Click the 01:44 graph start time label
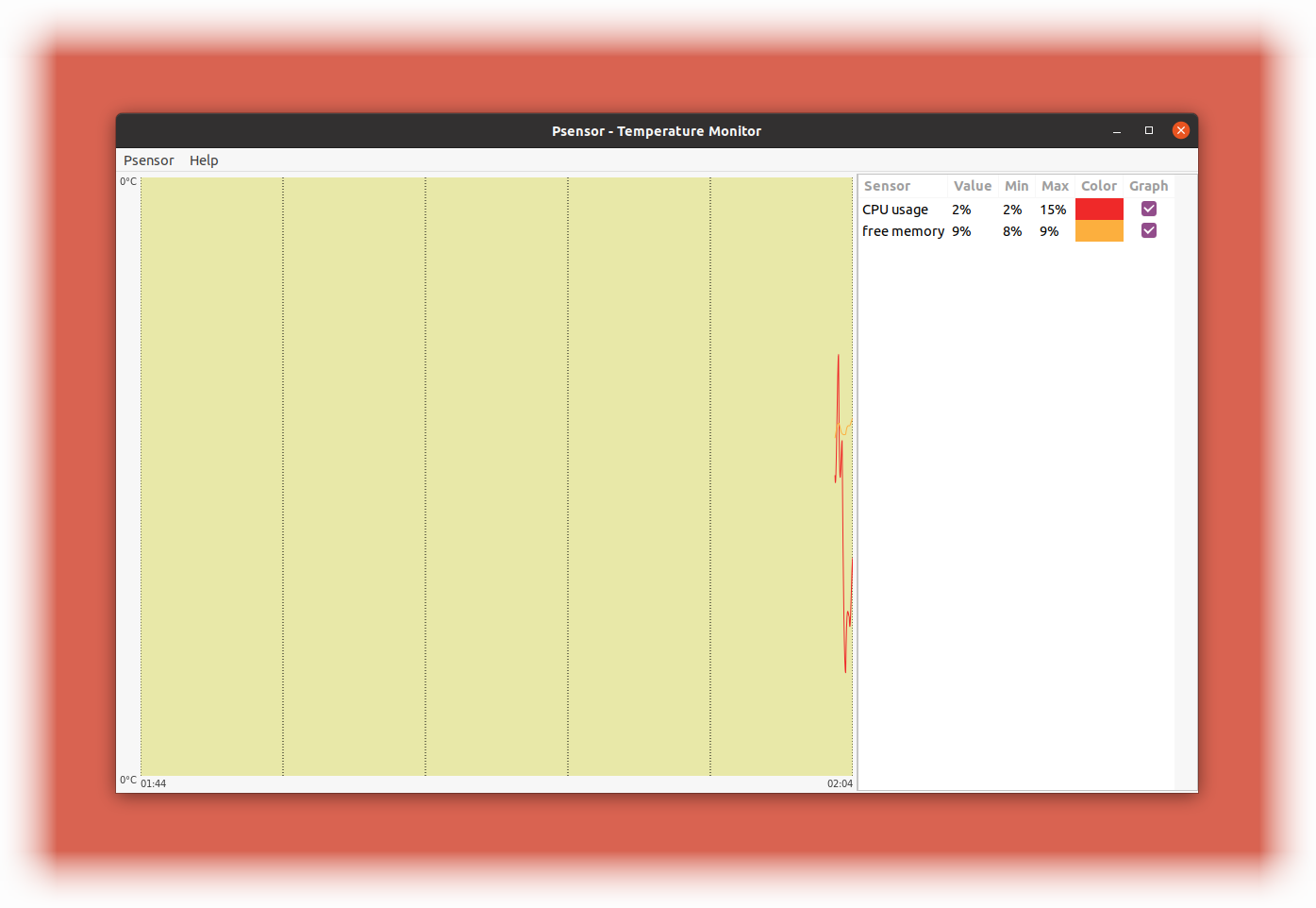The width and height of the screenshot is (1316, 908). [154, 783]
